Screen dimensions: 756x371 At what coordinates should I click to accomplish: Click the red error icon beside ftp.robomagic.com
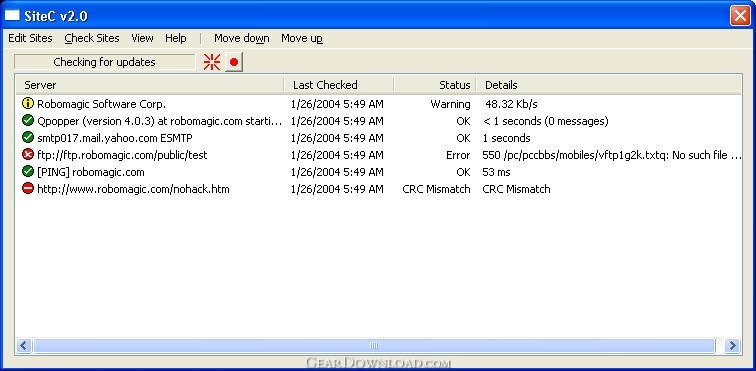pos(28,155)
